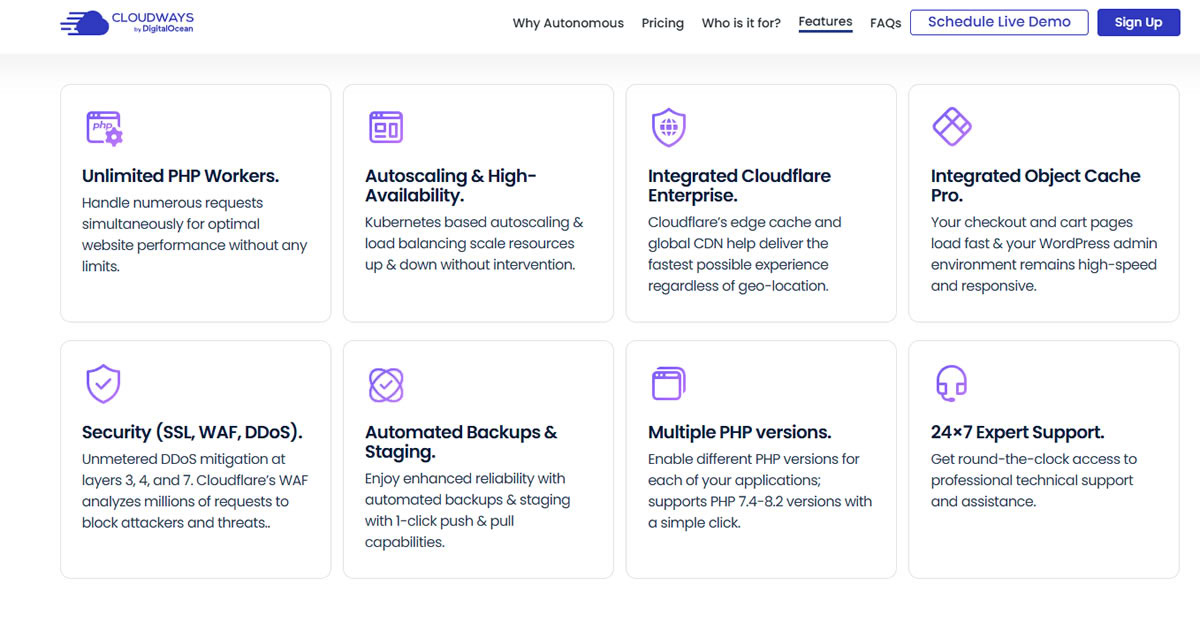This screenshot has width=1200, height=630.
Task: Click the Automated Backups orbit icon
Action: [x=386, y=384]
